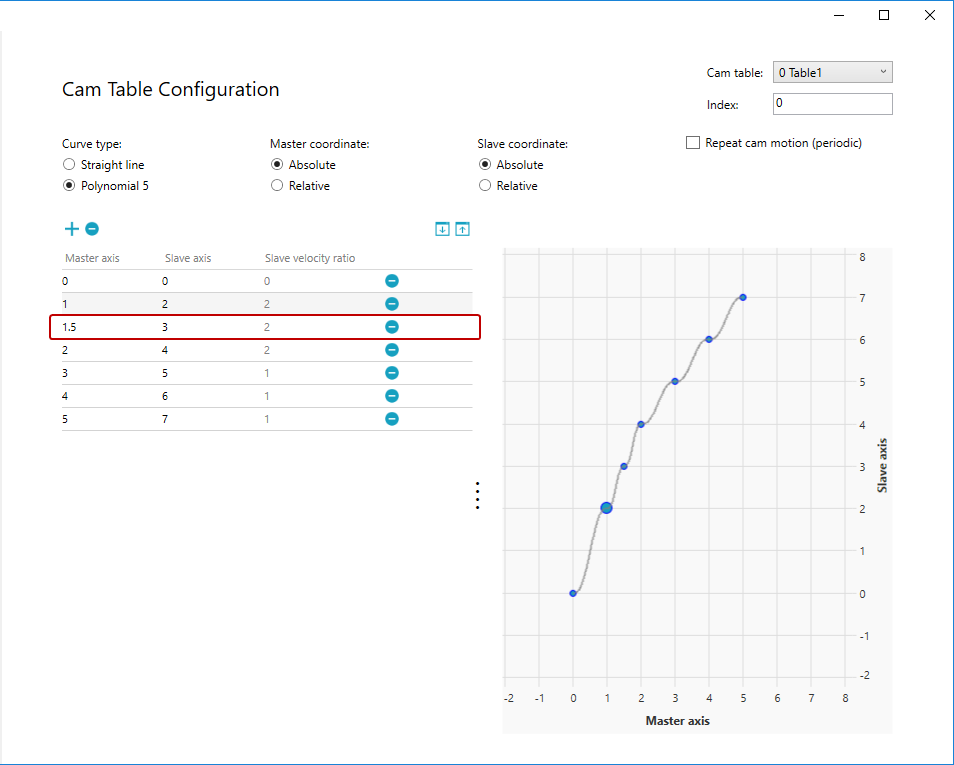Screen dimensions: 954x765
Task: Remove the row with master axis 1.5
Action: pos(392,327)
